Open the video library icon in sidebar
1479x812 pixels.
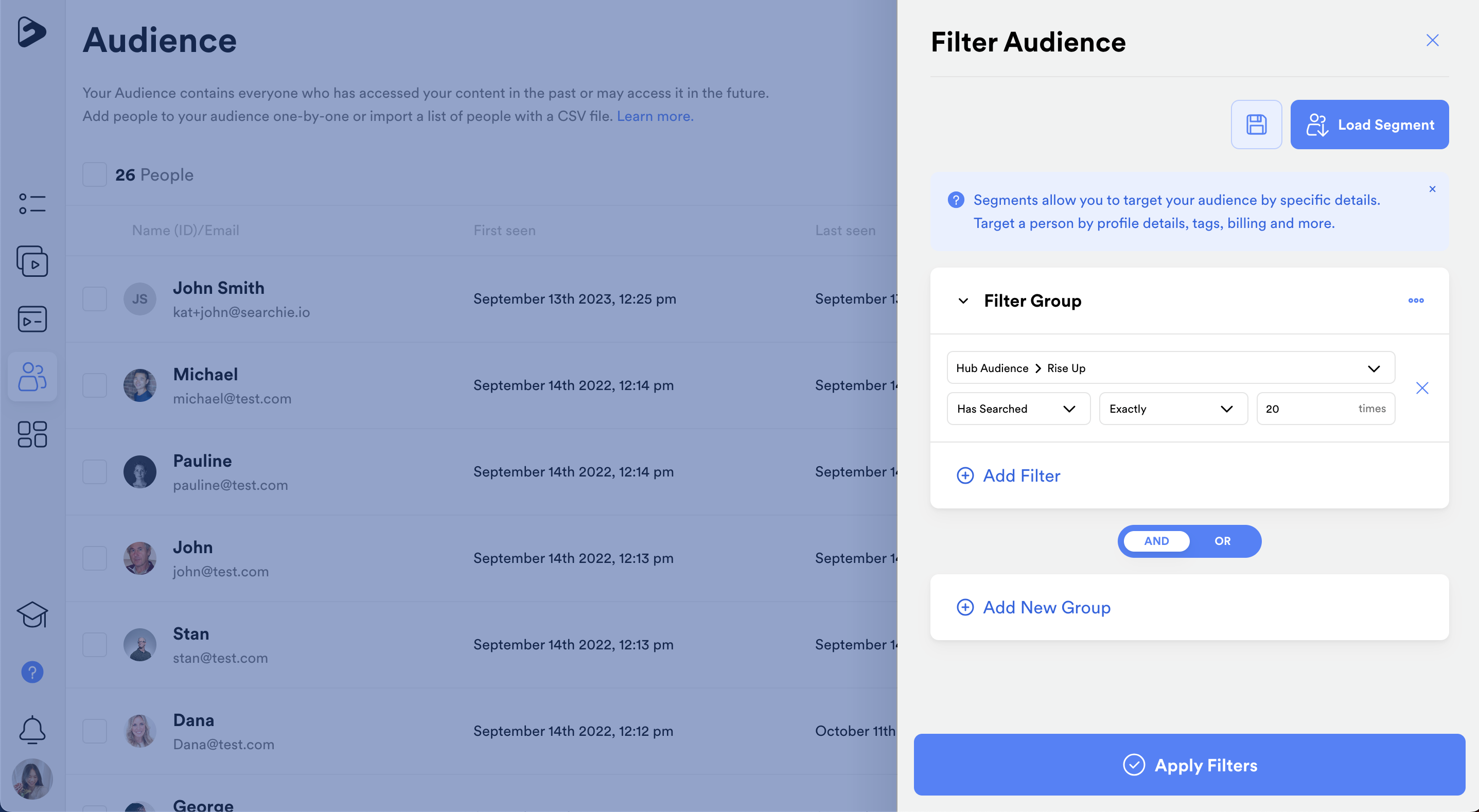[x=32, y=261]
